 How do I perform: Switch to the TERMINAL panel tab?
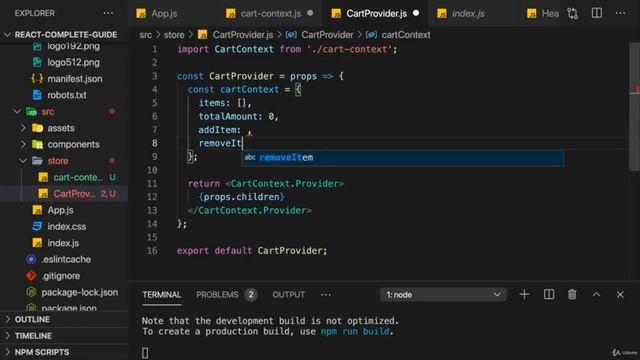(162, 295)
